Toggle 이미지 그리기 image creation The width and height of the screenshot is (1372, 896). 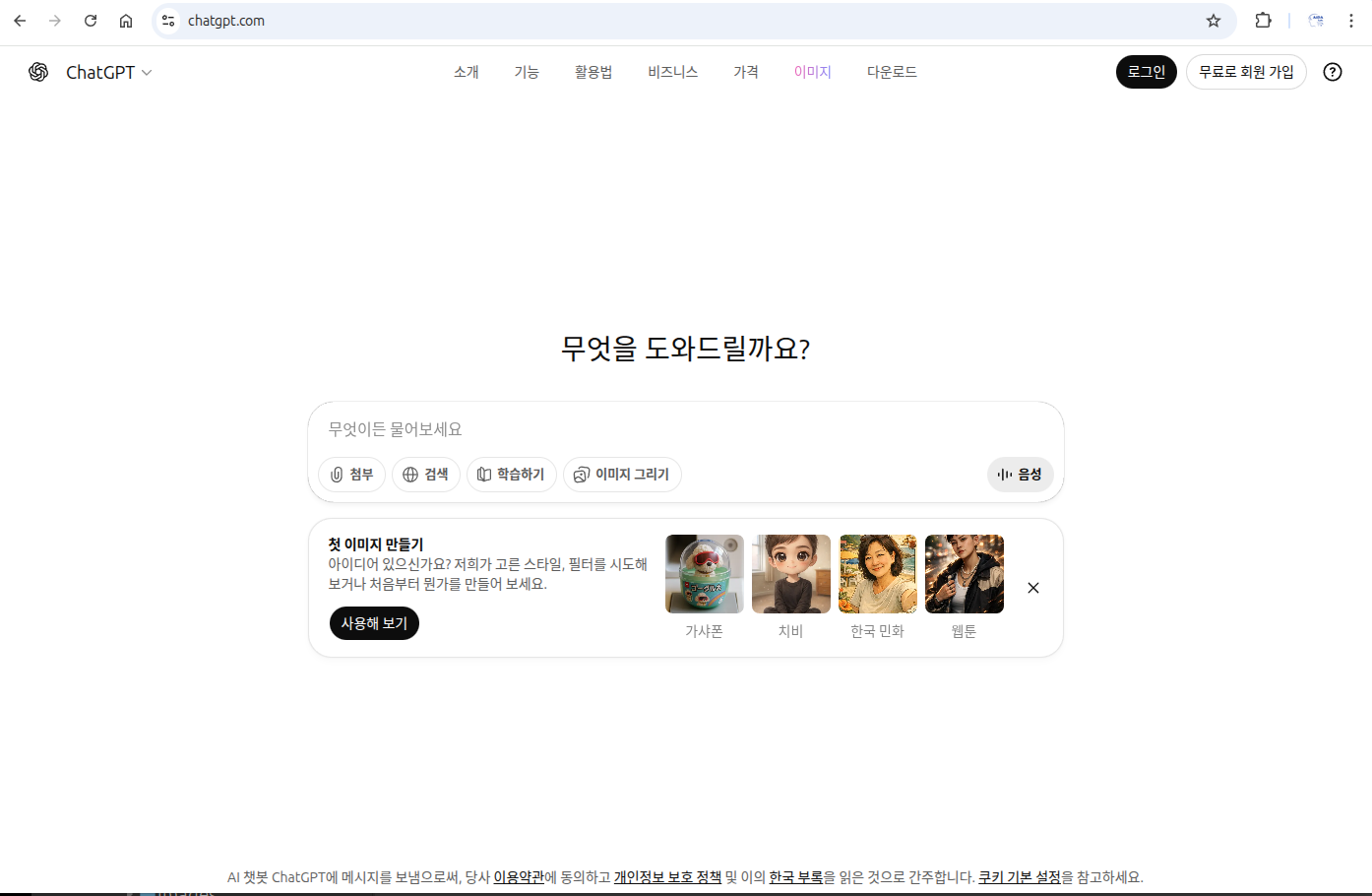622,475
